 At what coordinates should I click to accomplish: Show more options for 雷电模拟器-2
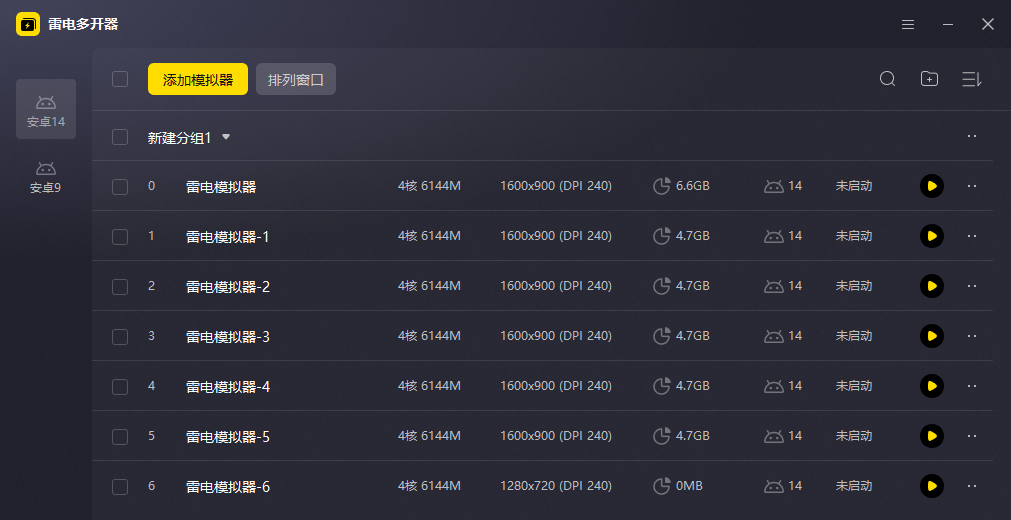point(972,286)
